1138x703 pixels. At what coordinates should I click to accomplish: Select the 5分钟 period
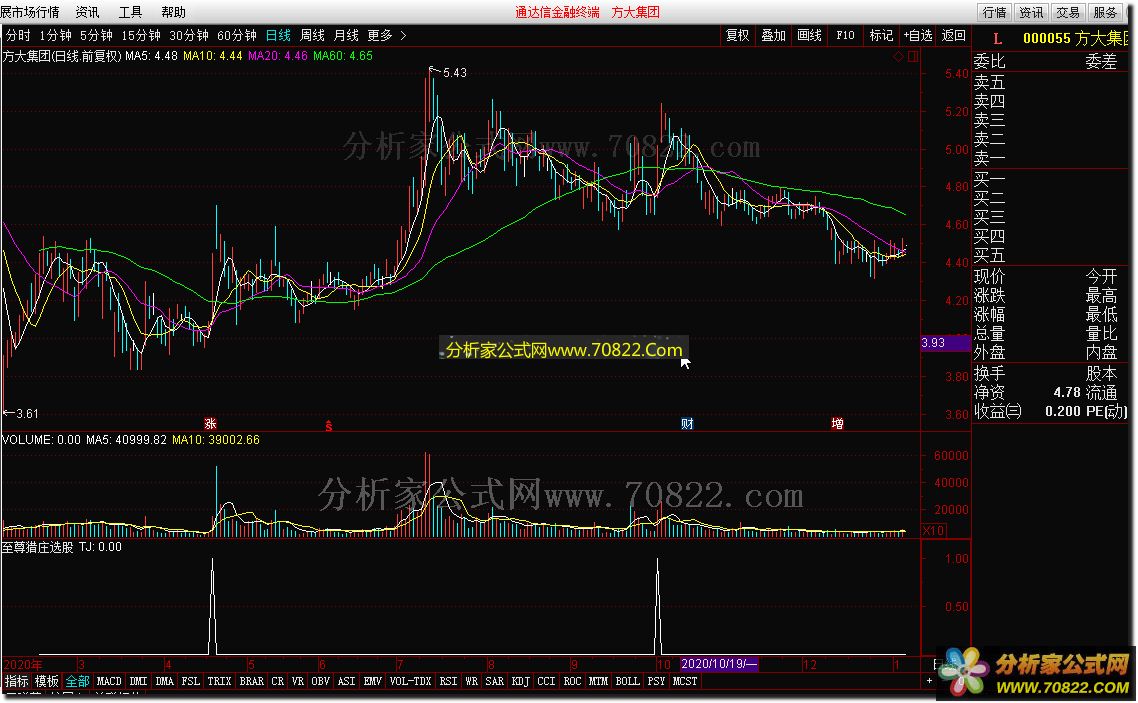point(97,35)
